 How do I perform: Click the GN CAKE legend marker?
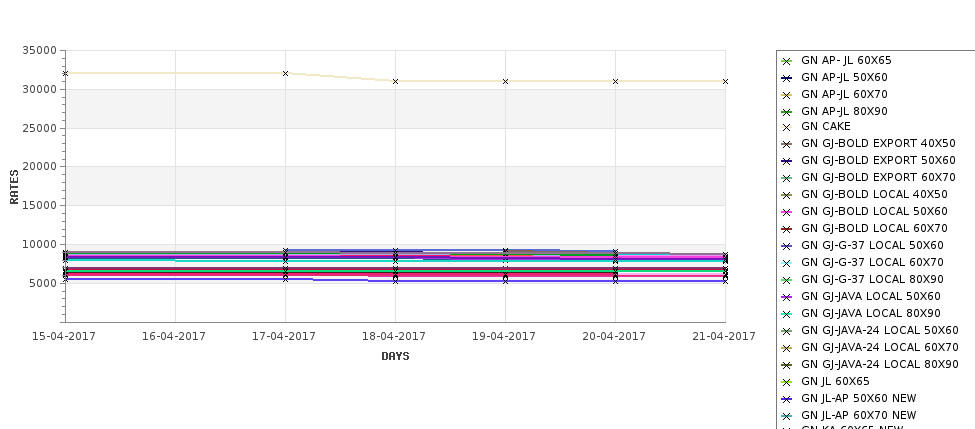(787, 127)
